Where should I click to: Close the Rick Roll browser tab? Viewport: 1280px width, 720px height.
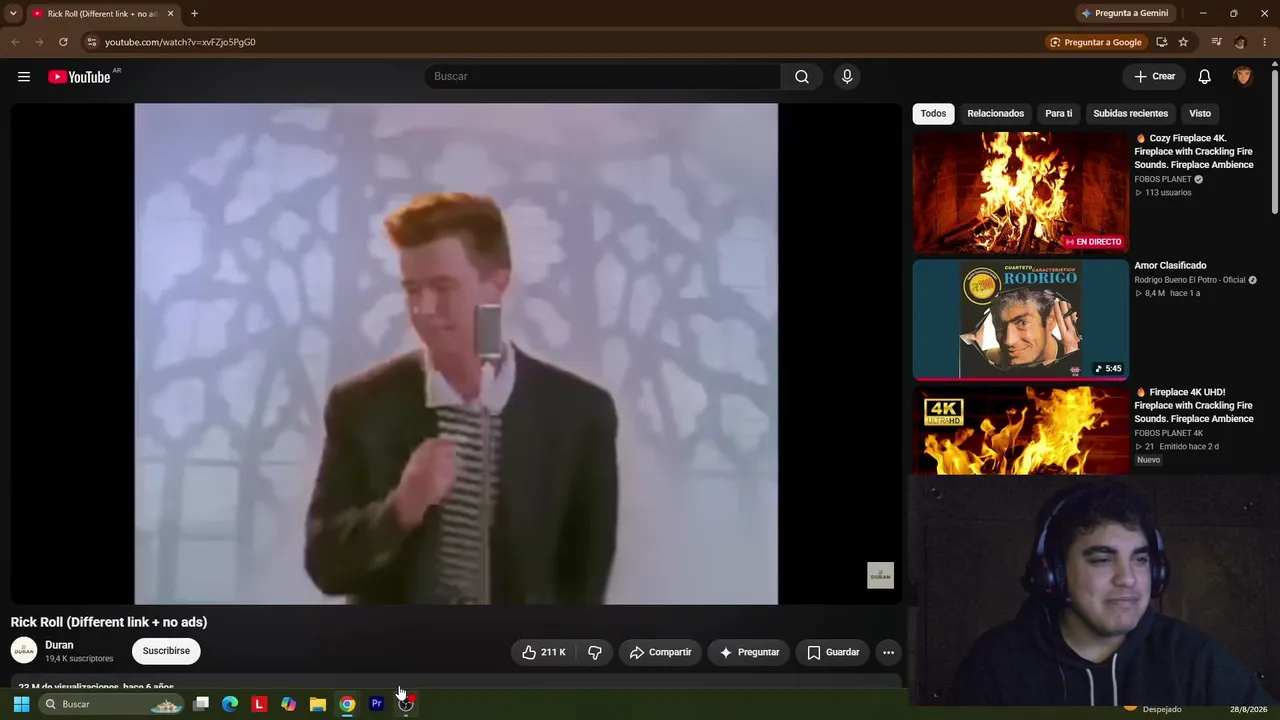170,14
